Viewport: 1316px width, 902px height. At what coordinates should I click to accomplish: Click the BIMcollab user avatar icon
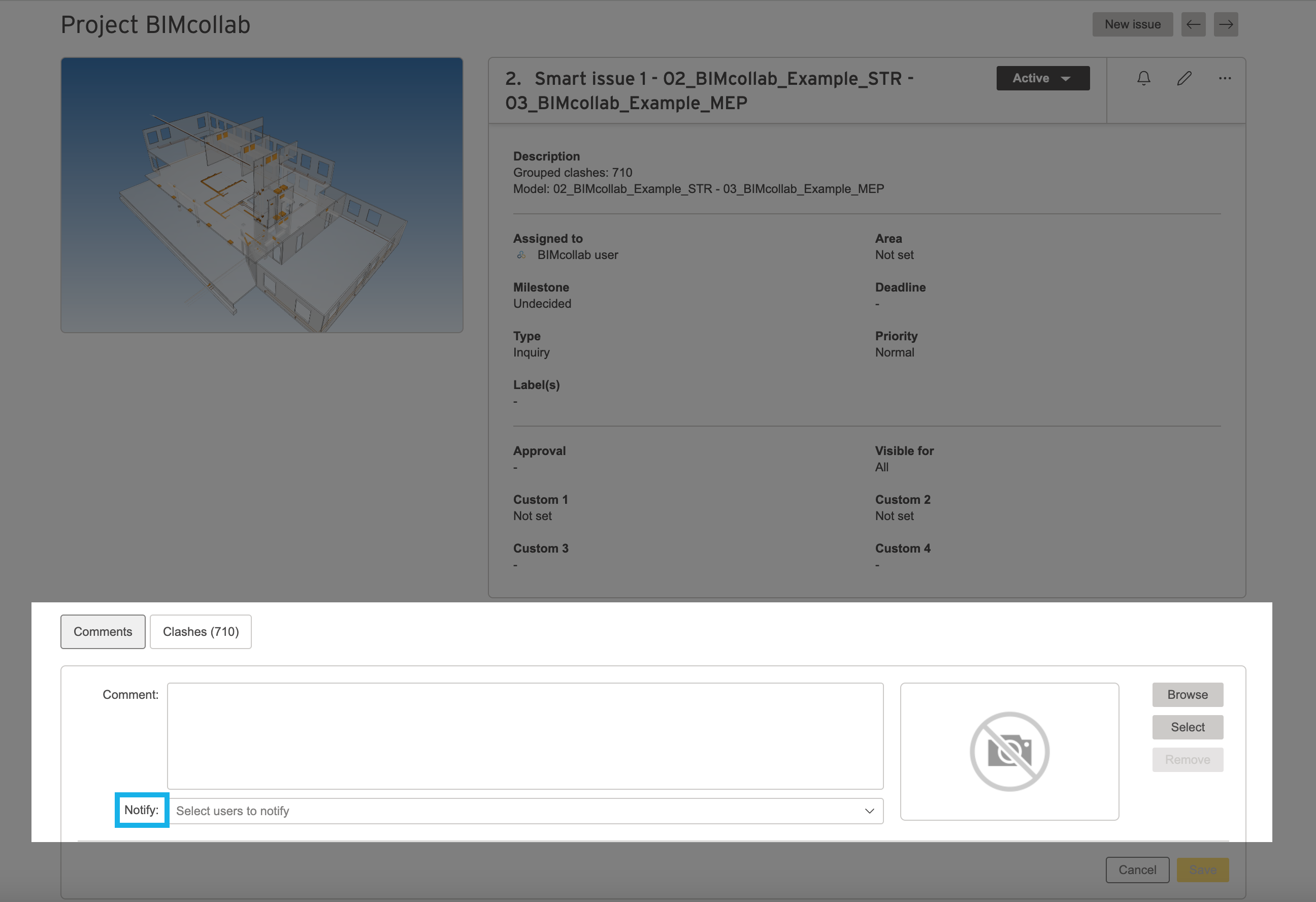point(521,255)
